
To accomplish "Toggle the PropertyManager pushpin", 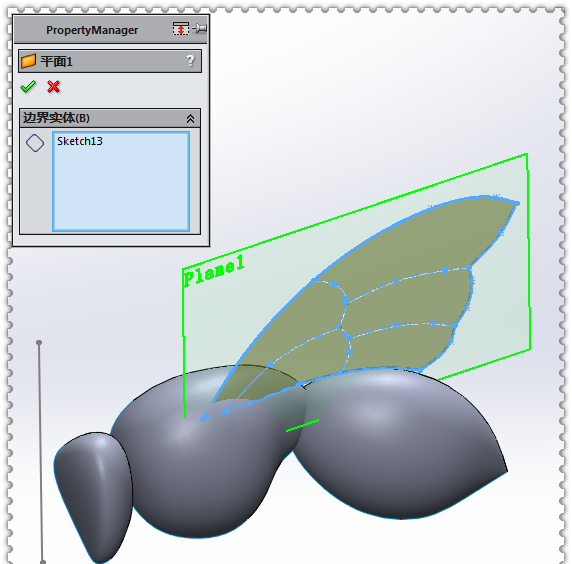I will tap(200, 28).
